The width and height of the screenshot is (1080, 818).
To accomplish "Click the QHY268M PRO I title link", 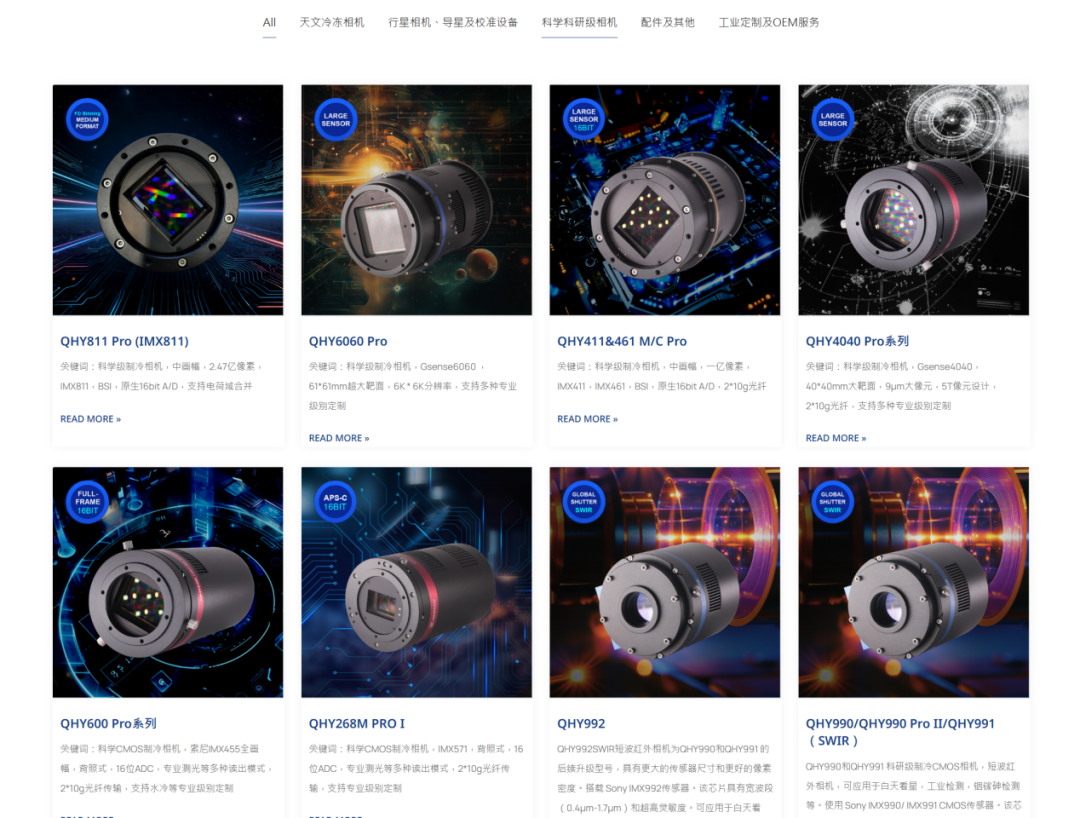I will pos(357,724).
